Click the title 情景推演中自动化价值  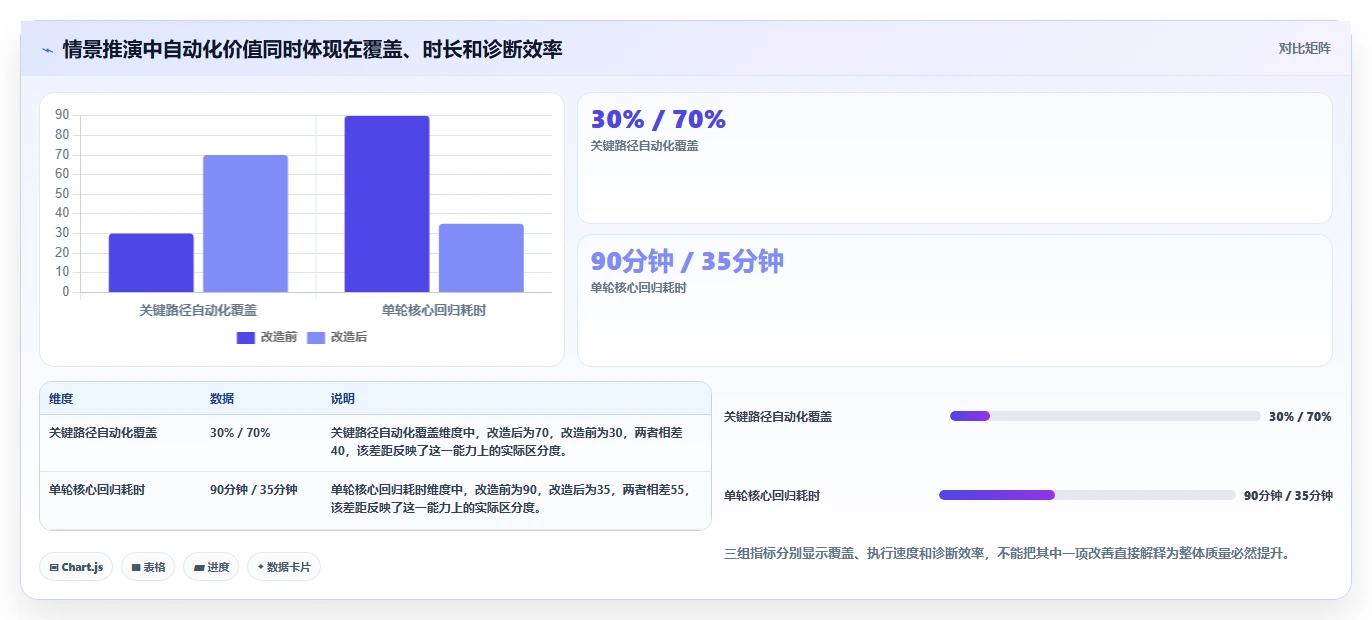coord(312,49)
